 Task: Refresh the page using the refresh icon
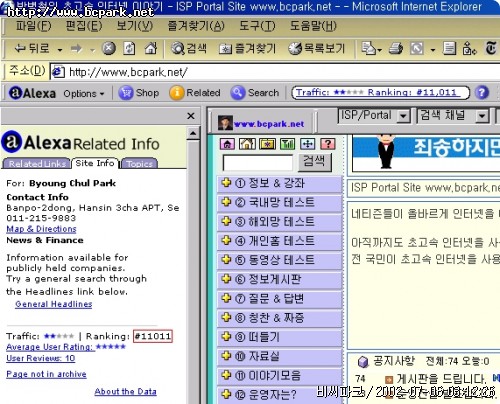(x=129, y=48)
